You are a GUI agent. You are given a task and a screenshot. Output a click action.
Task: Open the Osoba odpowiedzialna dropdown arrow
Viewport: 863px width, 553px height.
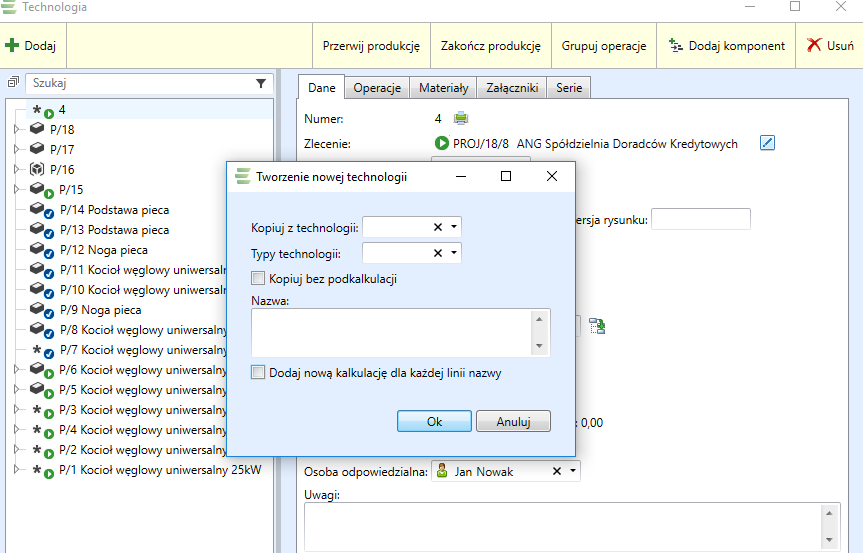coord(572,471)
